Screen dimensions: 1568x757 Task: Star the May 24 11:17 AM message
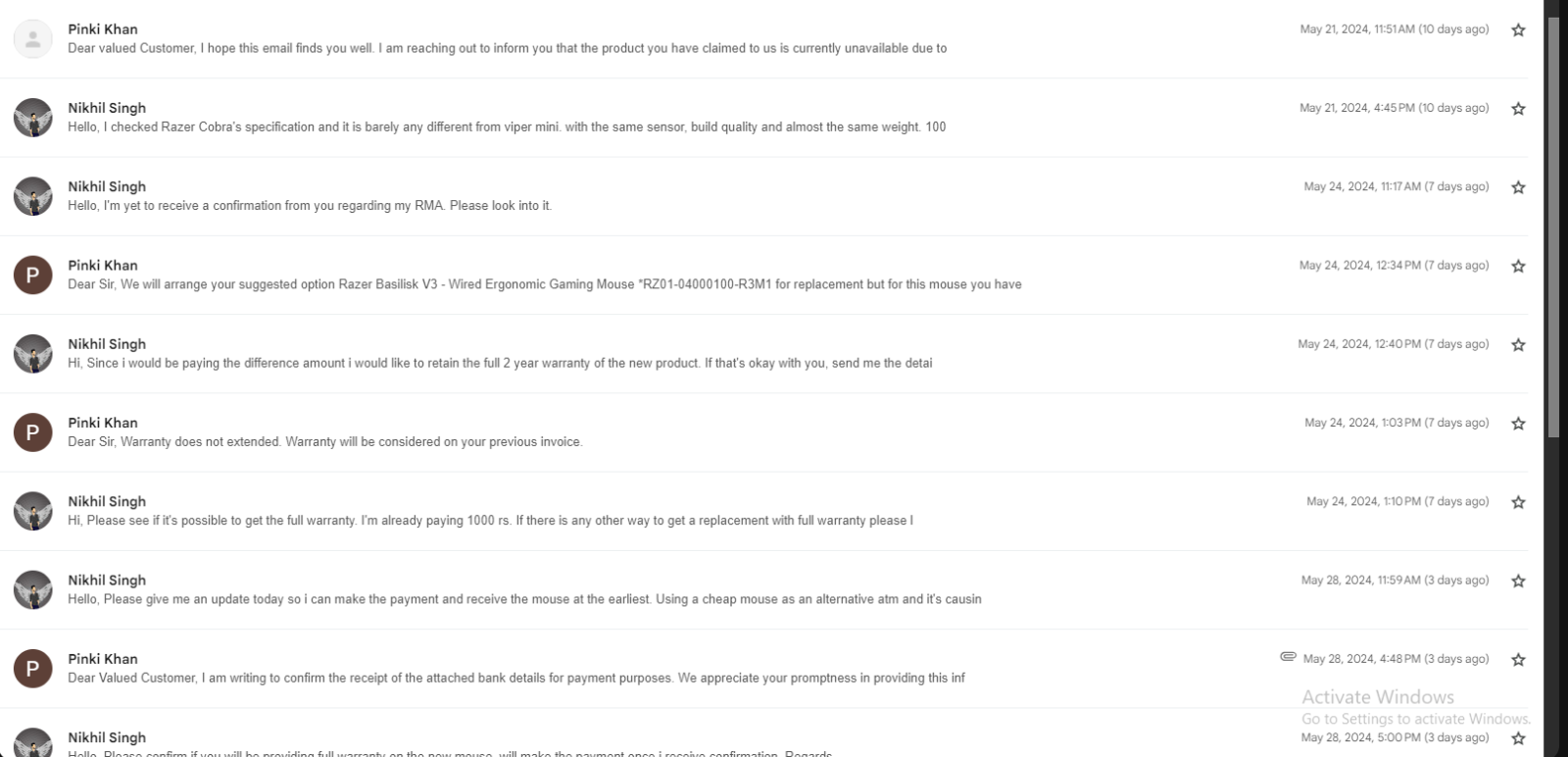pos(1518,187)
